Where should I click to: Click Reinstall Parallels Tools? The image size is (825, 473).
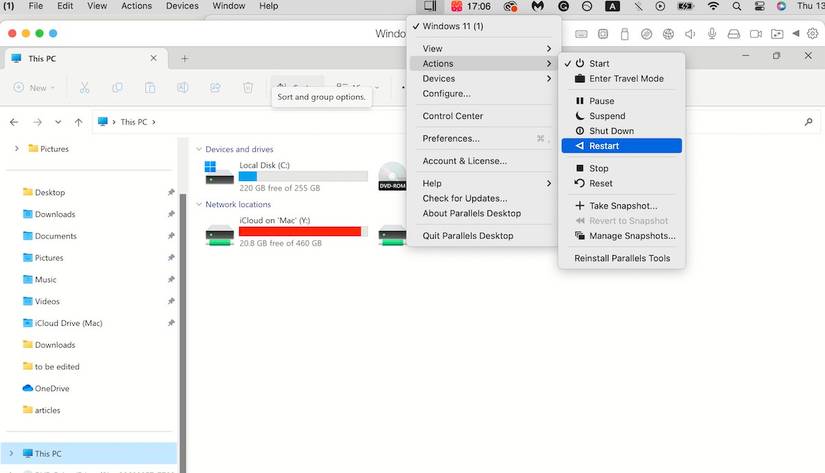(x=622, y=258)
